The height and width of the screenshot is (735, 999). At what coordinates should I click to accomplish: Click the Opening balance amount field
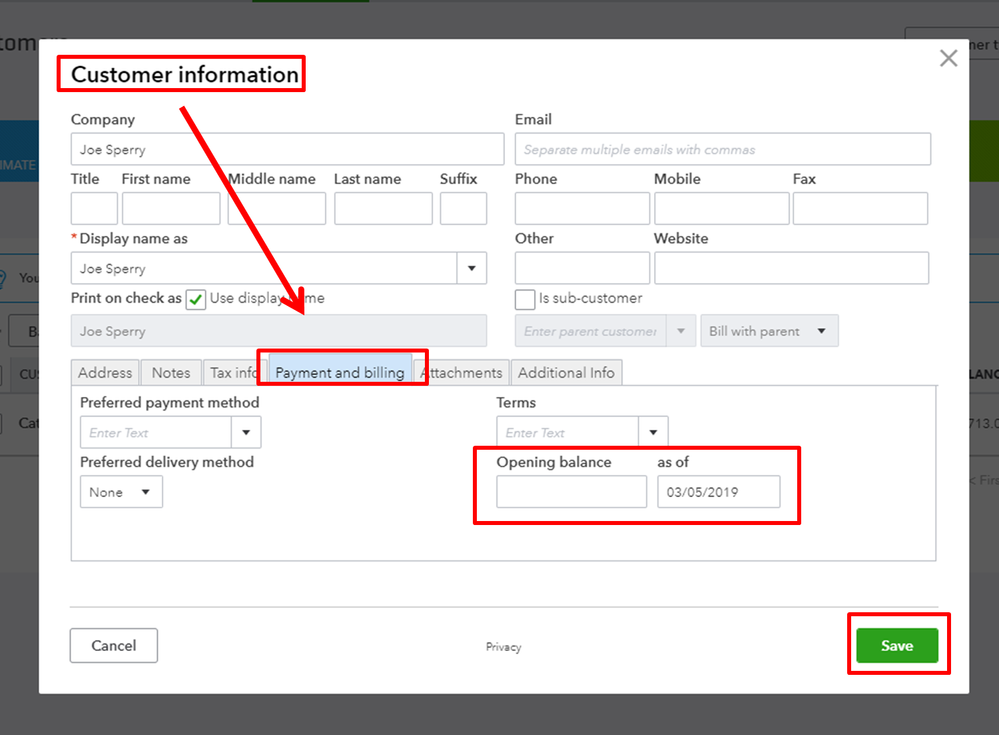(x=571, y=492)
